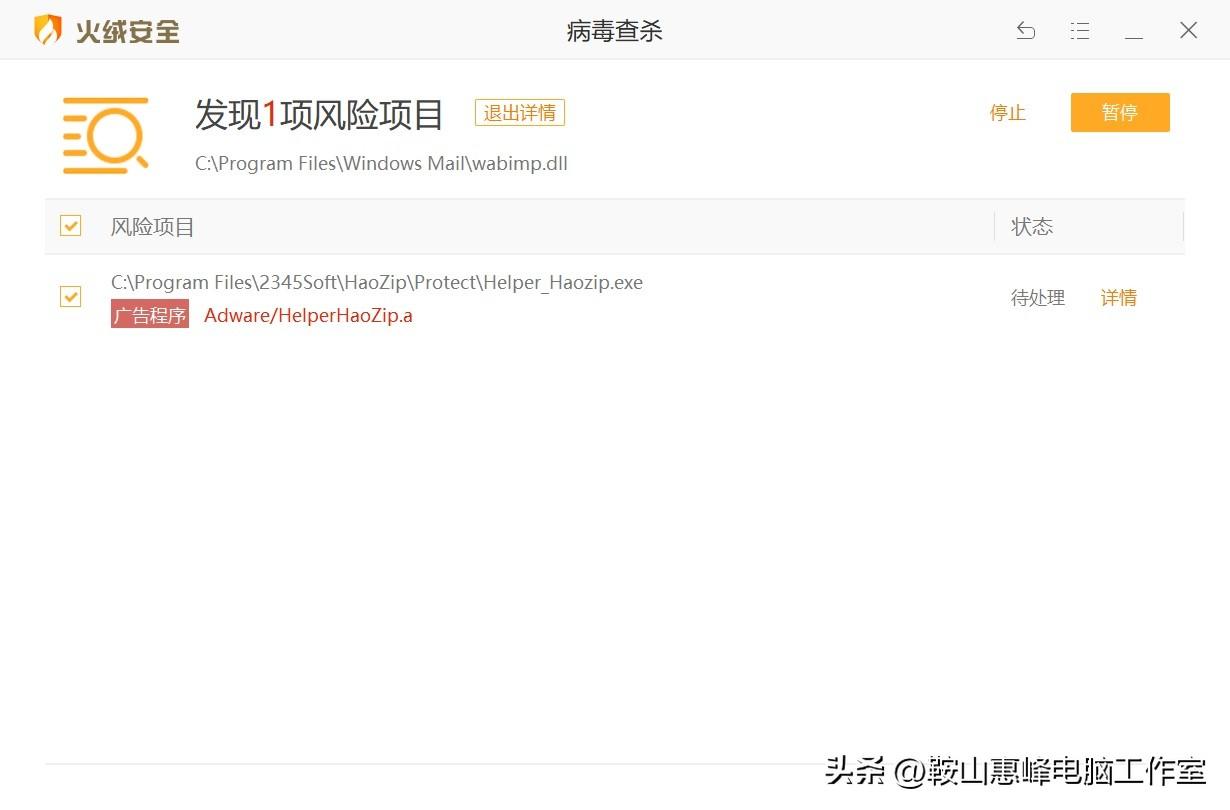Click the back arrow icon in title bar

(x=1026, y=31)
